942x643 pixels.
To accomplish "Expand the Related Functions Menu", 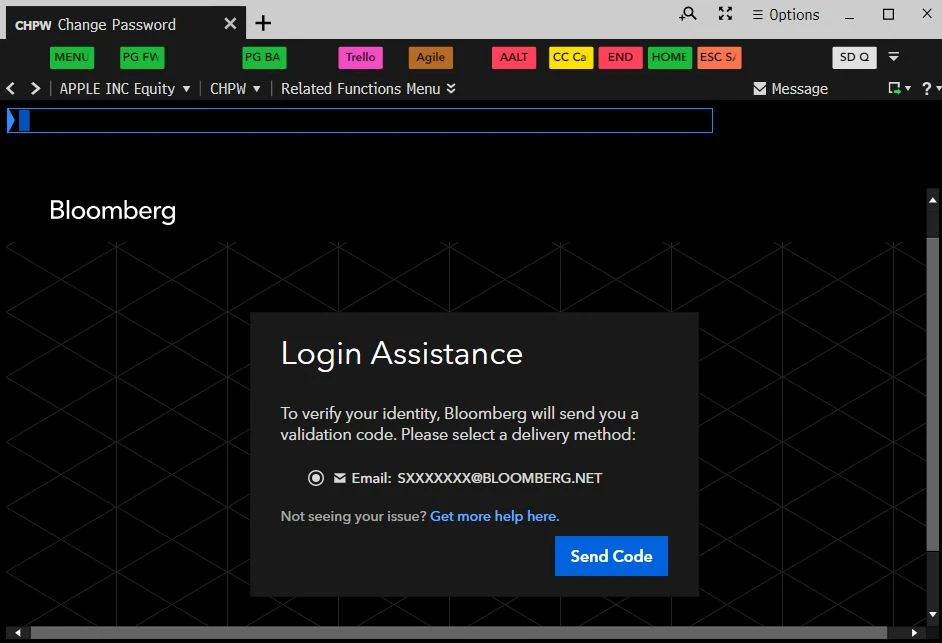I will 368,88.
